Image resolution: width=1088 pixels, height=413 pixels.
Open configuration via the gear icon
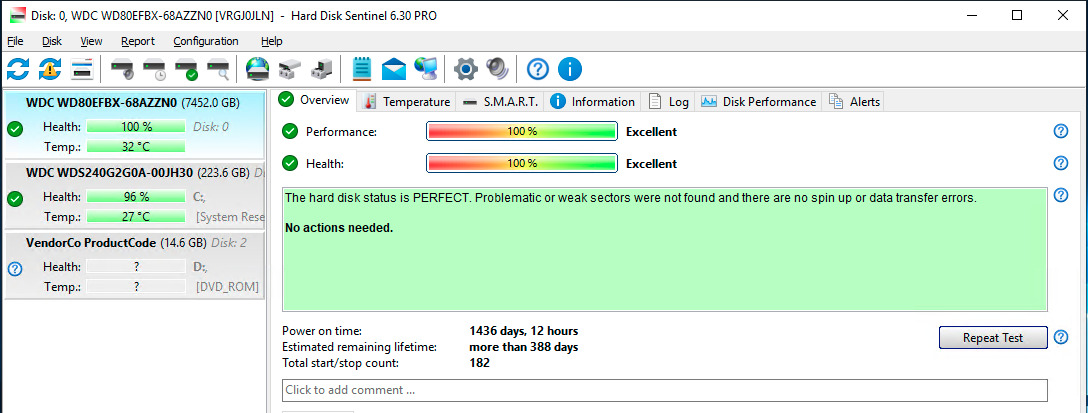[465, 69]
